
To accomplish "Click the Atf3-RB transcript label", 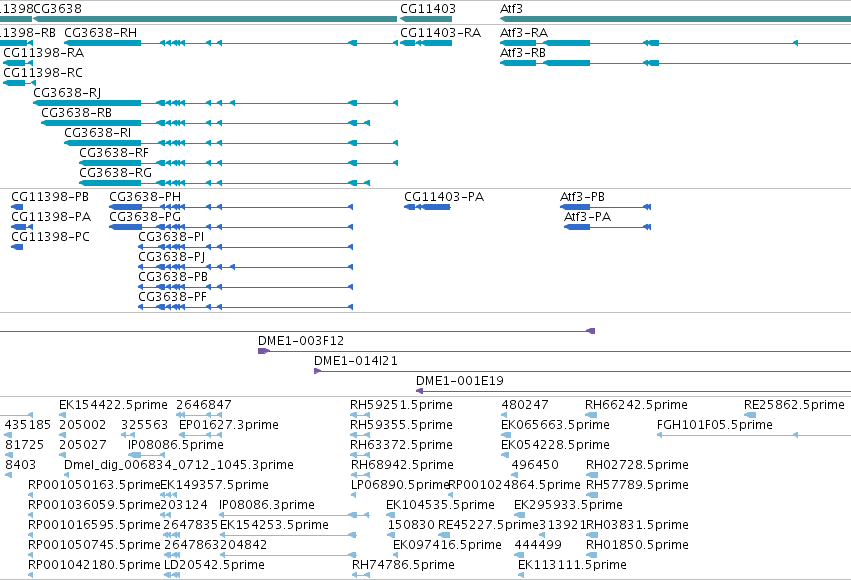I will 523,53.
